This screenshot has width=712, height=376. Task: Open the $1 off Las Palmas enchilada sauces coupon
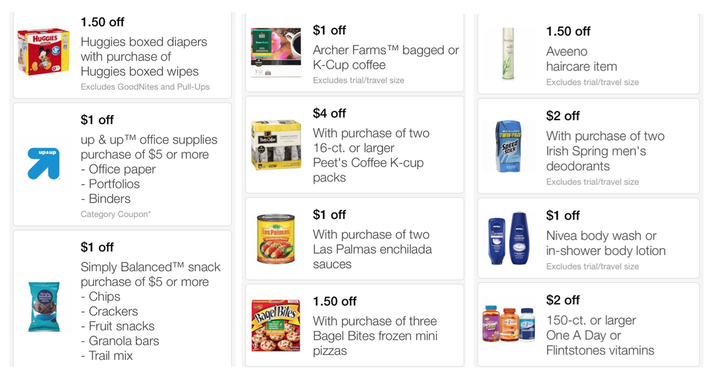[x=355, y=239]
